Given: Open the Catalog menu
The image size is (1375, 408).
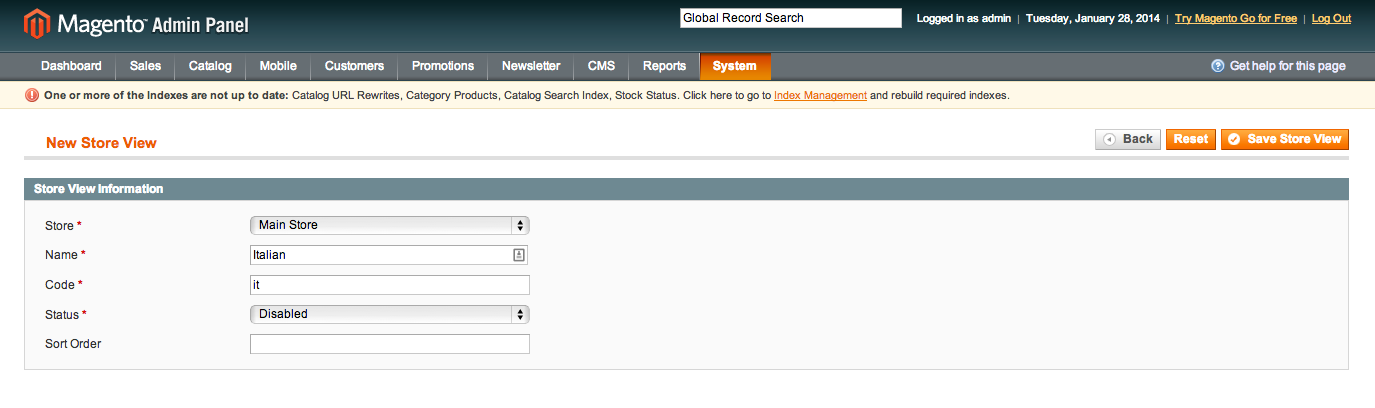Looking at the screenshot, I should pyautogui.click(x=210, y=66).
